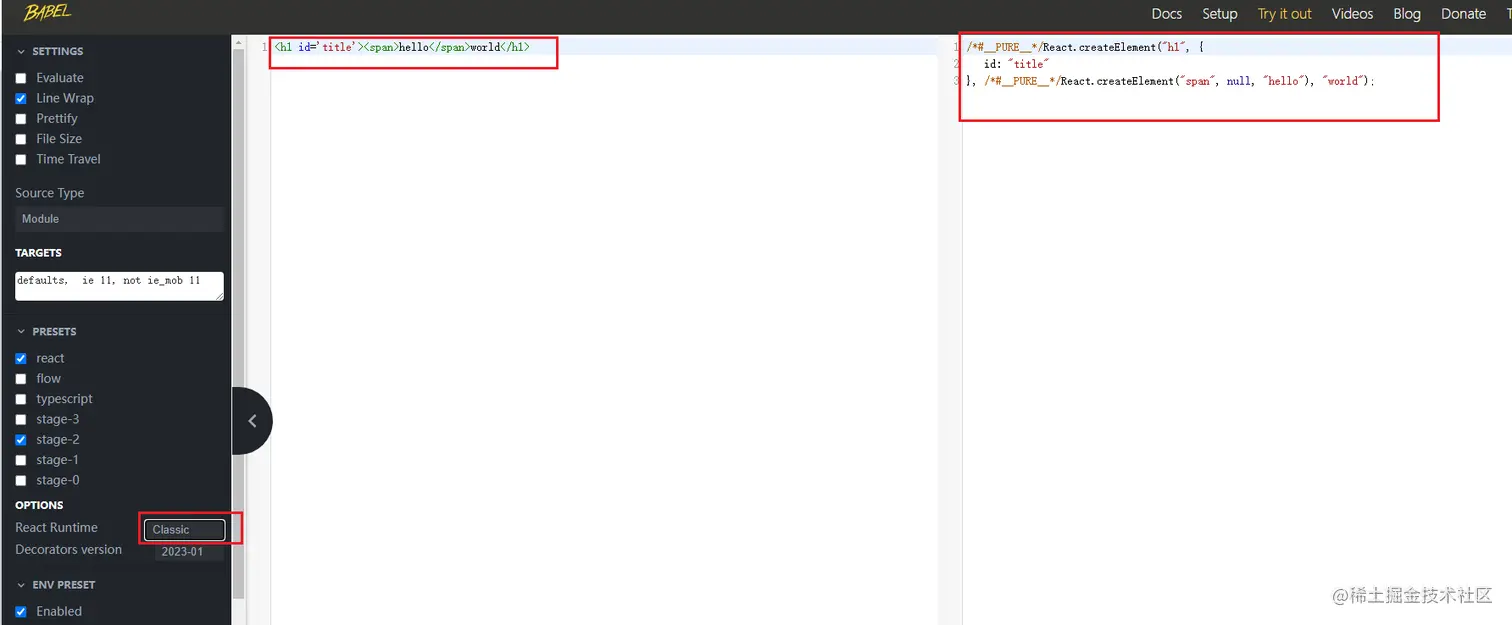This screenshot has width=1512, height=625.
Task: Toggle the Env Preset Enabled checkbox
Action: (x=21, y=611)
